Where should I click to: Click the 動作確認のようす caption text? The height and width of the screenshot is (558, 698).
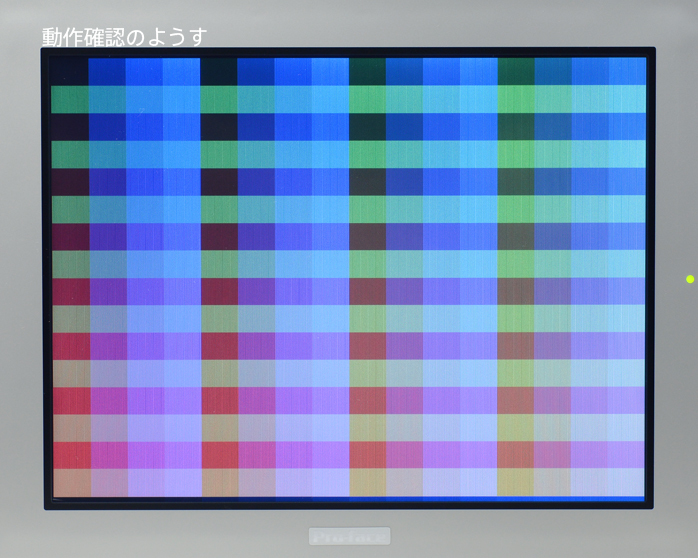point(124,37)
